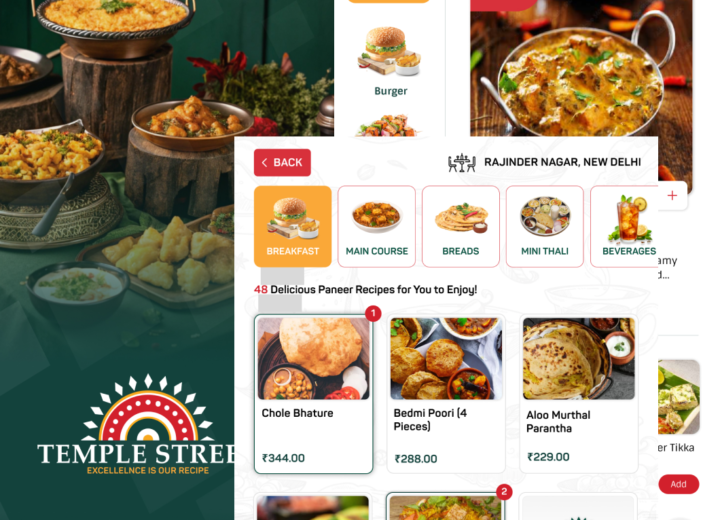Image resolution: width=720 pixels, height=520 pixels.
Task: Click the Rajinder Nagar, New Delhi location
Action: pyautogui.click(x=562, y=162)
